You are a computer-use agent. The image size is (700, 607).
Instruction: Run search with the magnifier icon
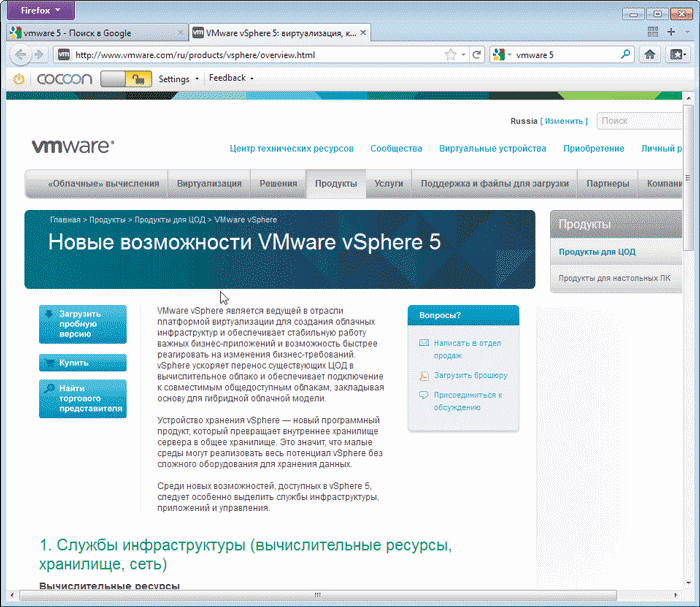(x=626, y=54)
